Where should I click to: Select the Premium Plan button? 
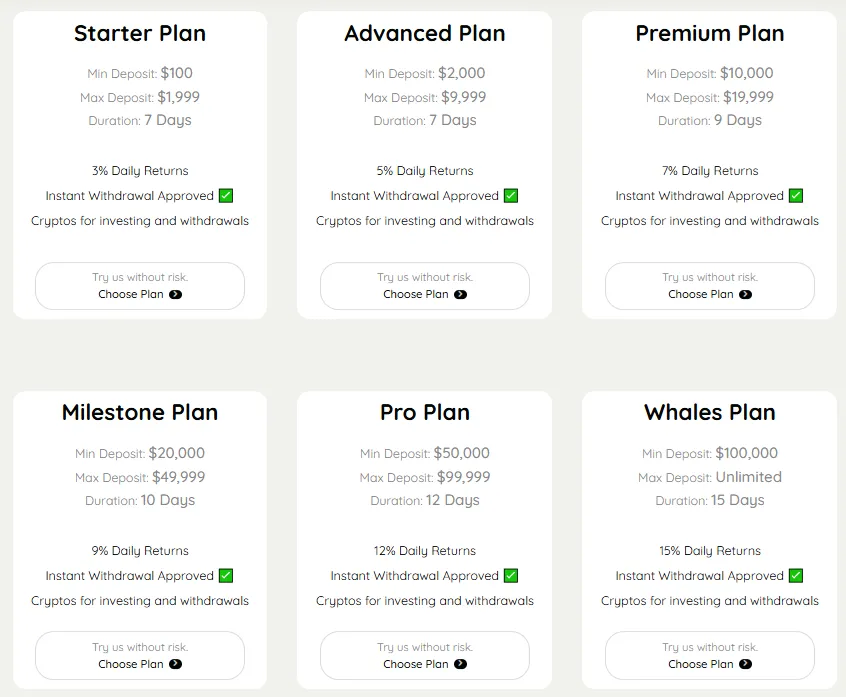pos(710,286)
